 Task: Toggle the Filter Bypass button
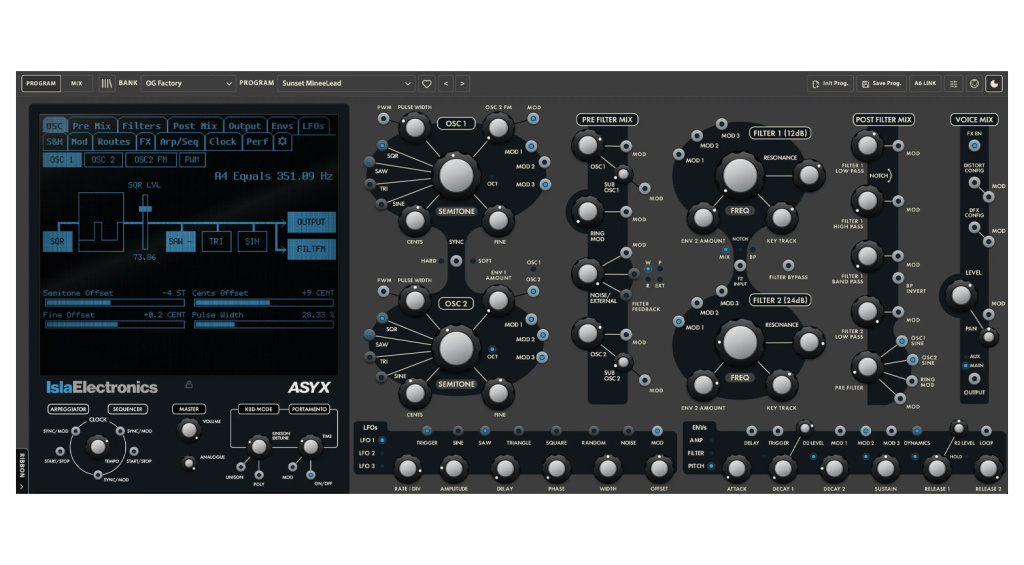click(788, 265)
